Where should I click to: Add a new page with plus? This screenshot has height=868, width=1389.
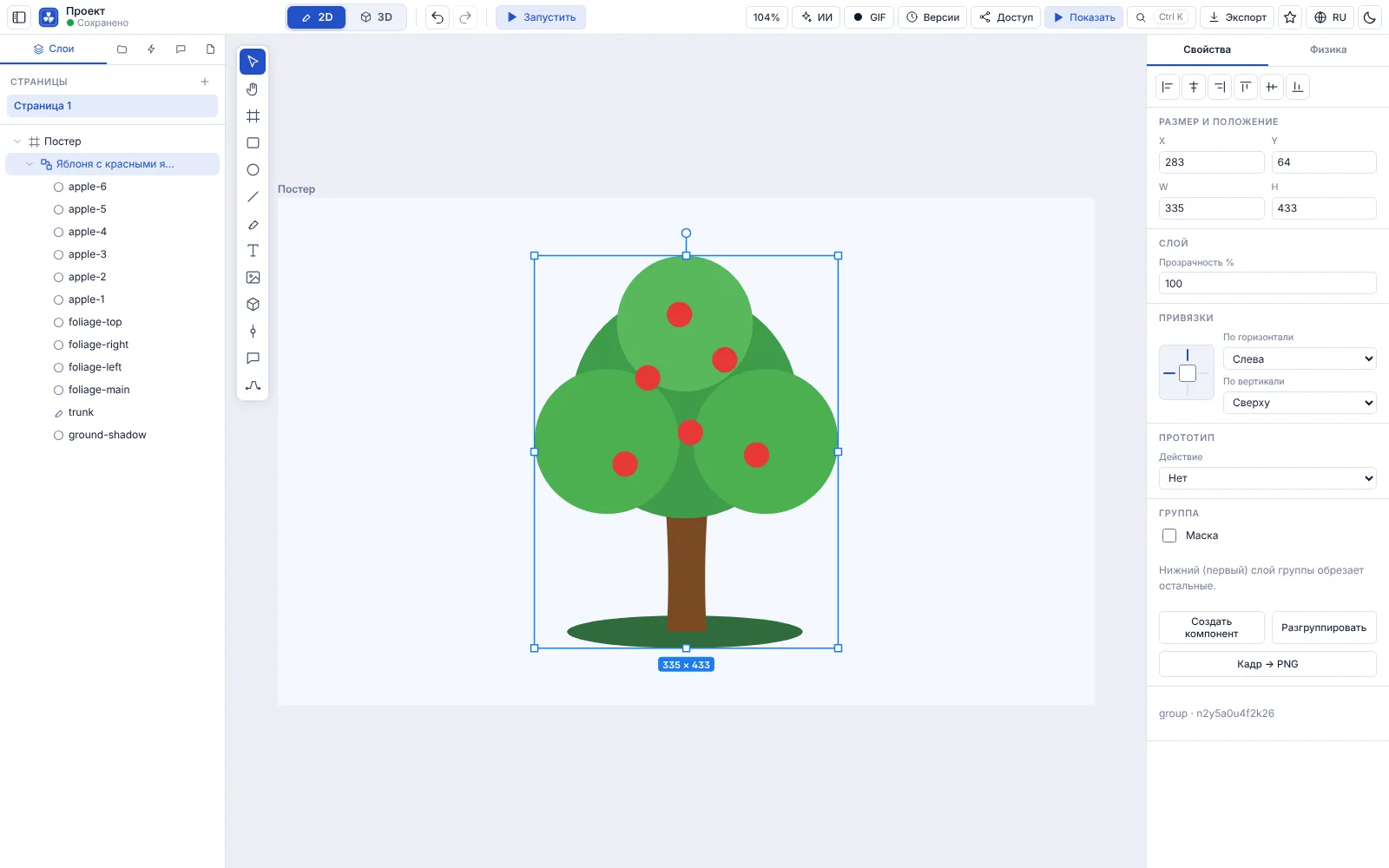tap(205, 82)
